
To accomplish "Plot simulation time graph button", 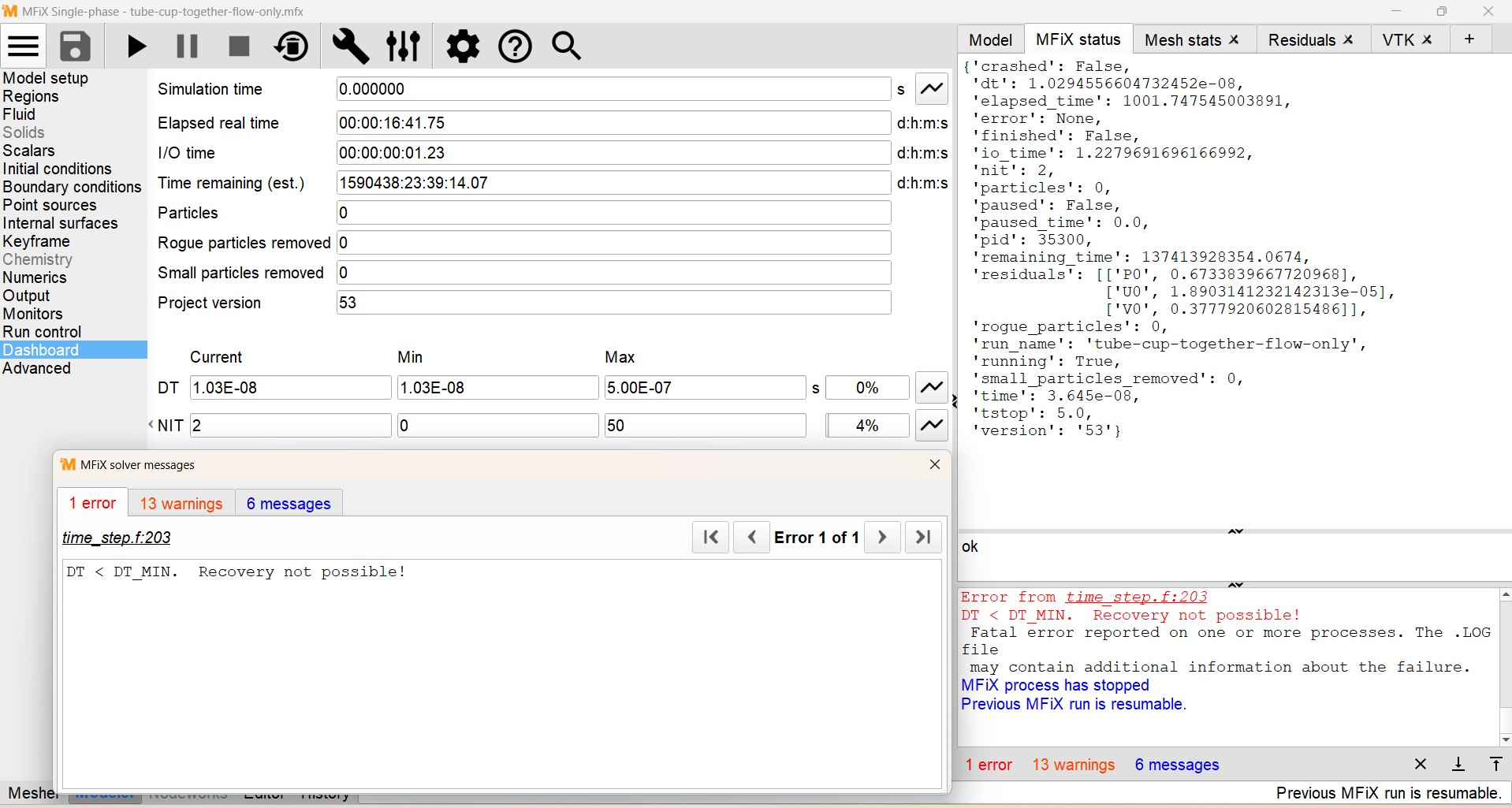I will 932,89.
